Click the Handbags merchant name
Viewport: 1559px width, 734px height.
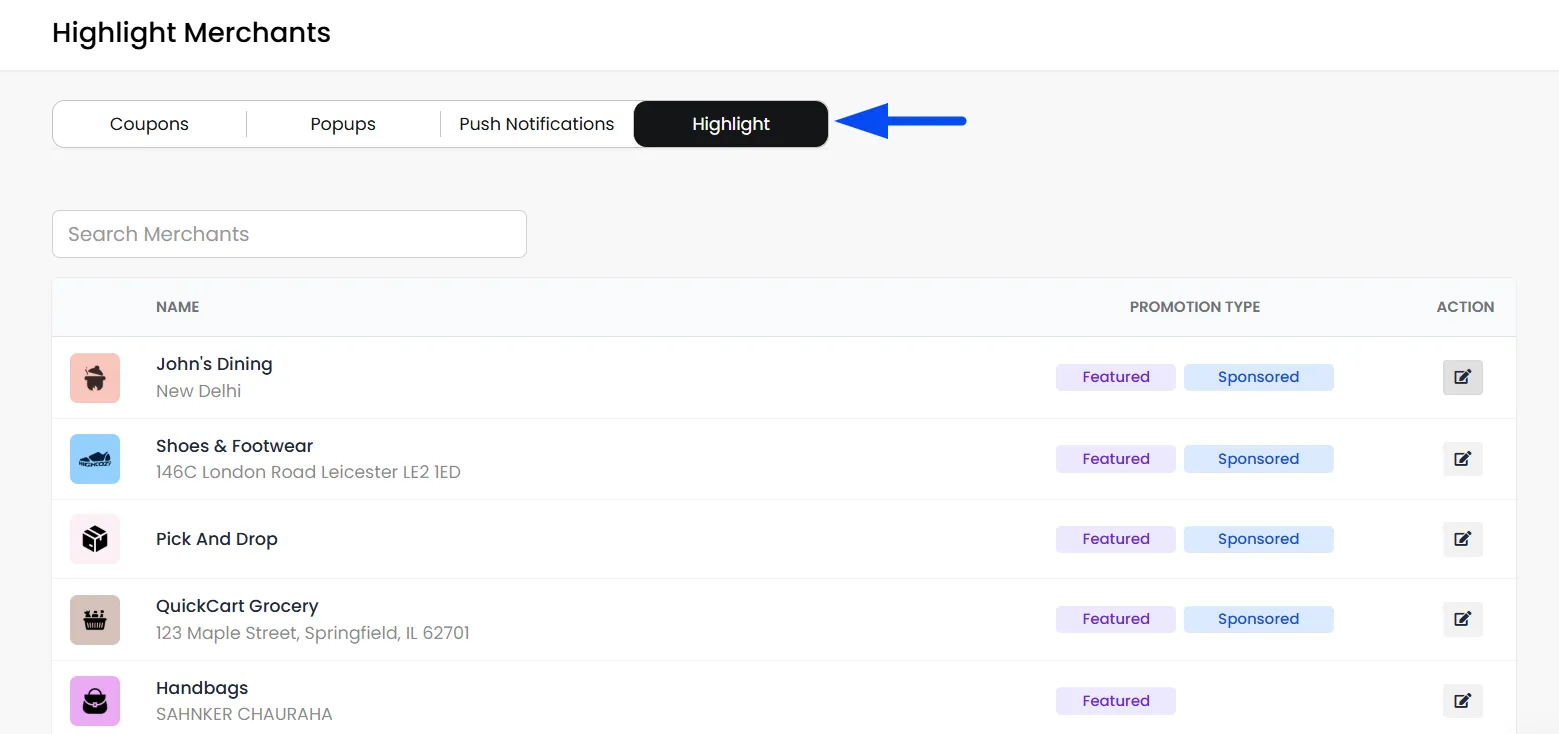point(202,688)
